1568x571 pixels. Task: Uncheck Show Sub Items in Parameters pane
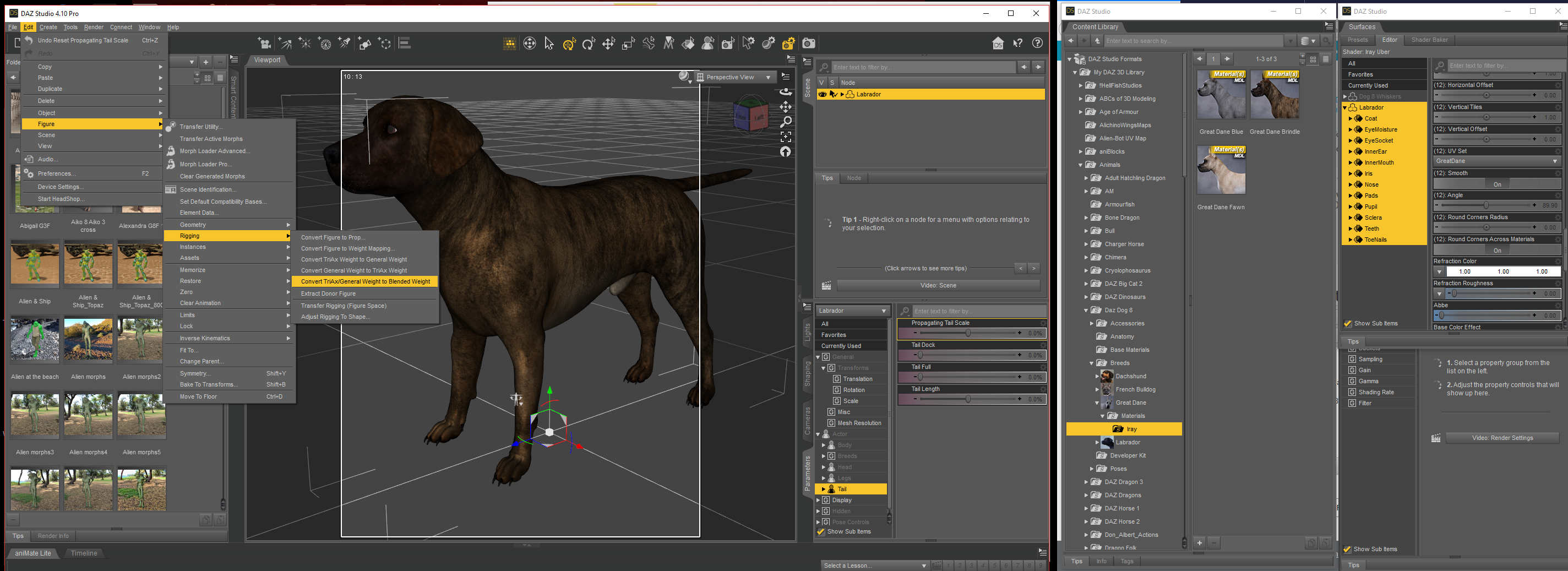click(x=820, y=532)
